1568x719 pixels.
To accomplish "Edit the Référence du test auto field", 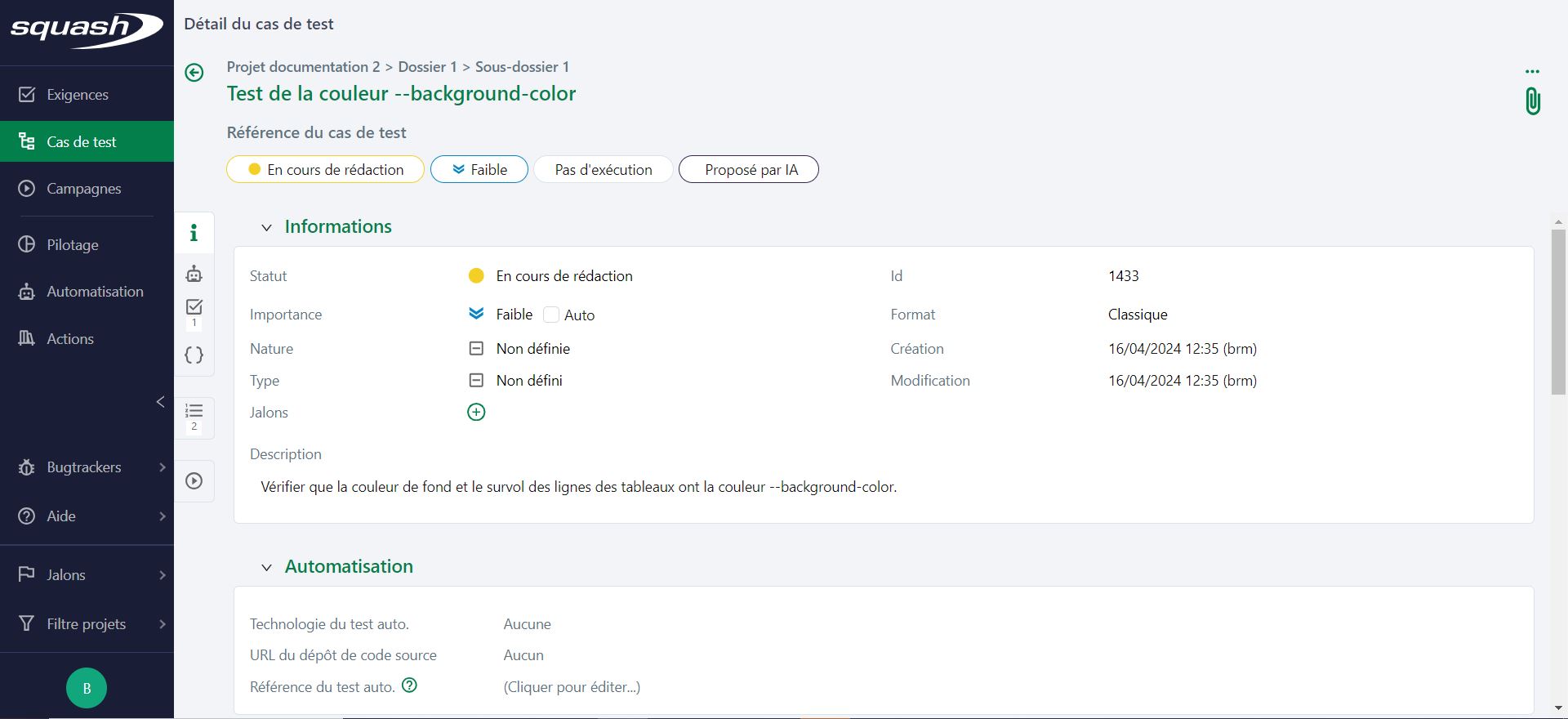I will pos(572,687).
